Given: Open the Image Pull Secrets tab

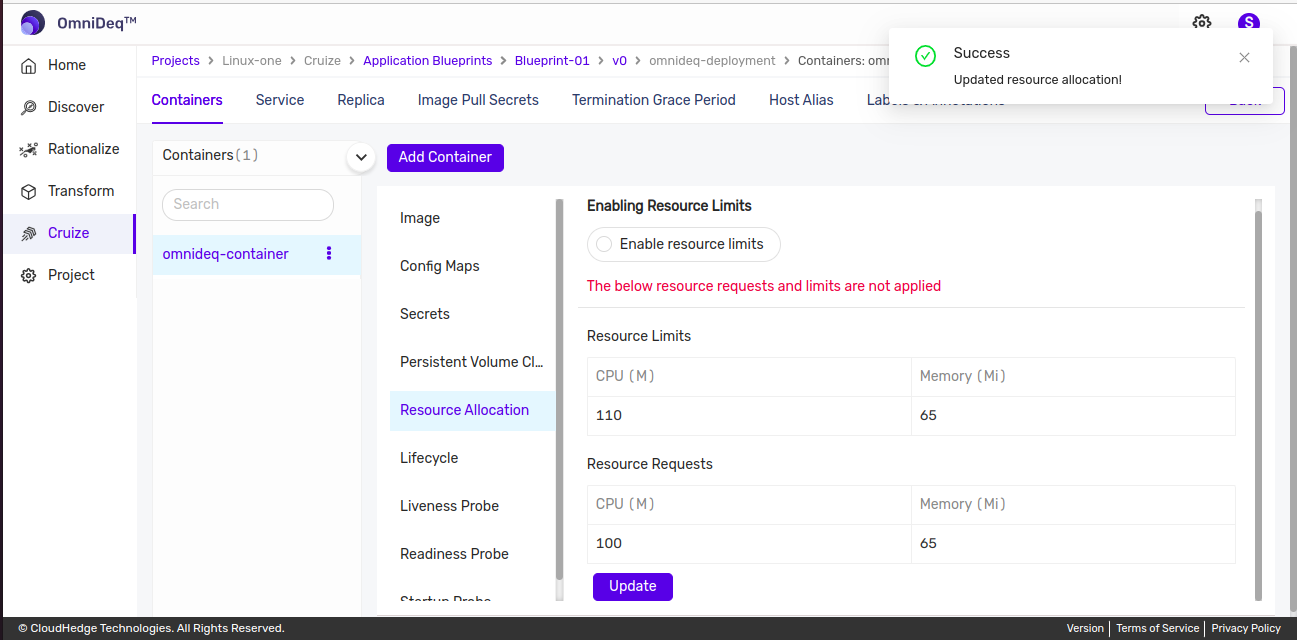Looking at the screenshot, I should pyautogui.click(x=478, y=100).
